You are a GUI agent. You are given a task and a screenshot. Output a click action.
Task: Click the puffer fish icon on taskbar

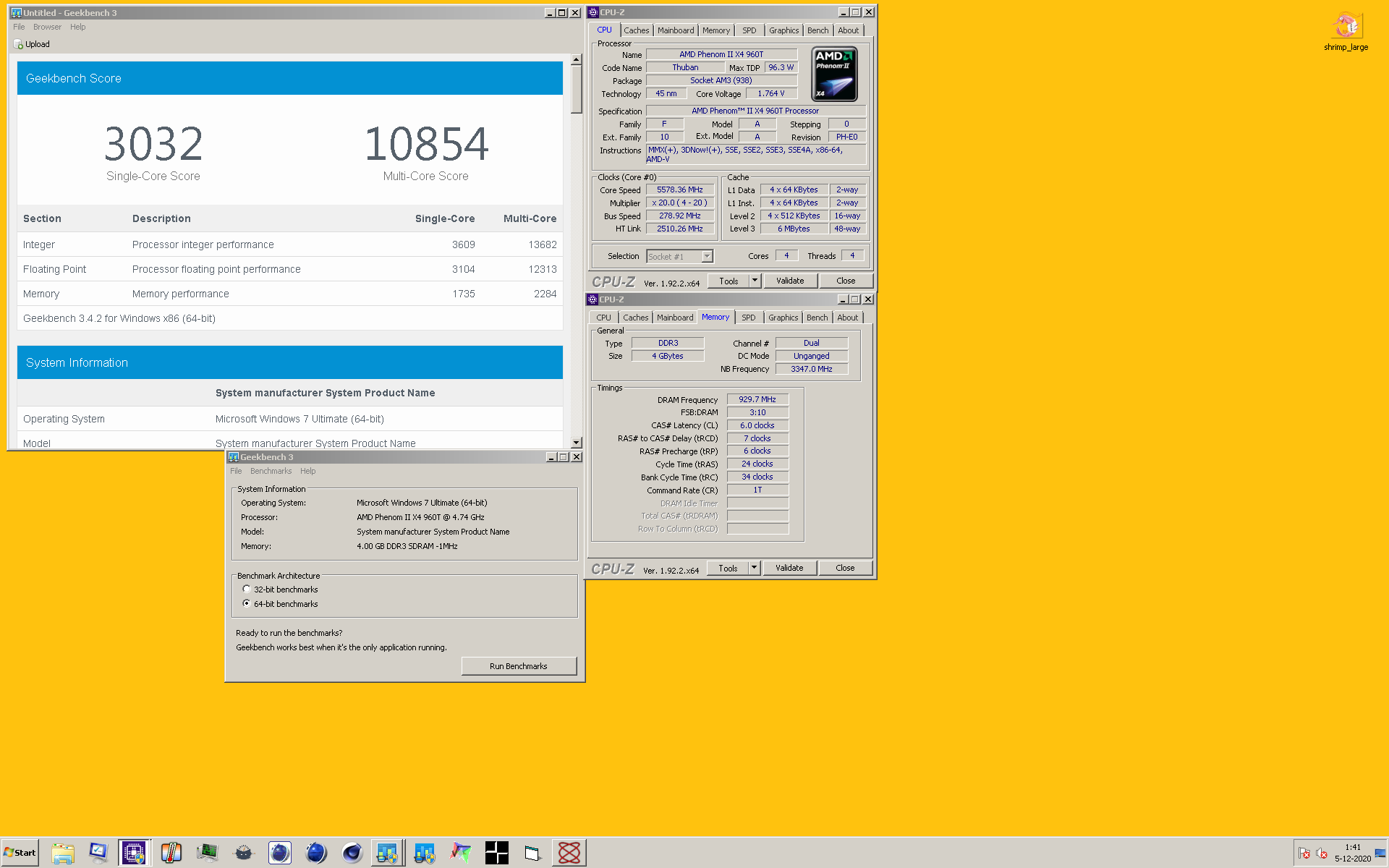[x=244, y=853]
